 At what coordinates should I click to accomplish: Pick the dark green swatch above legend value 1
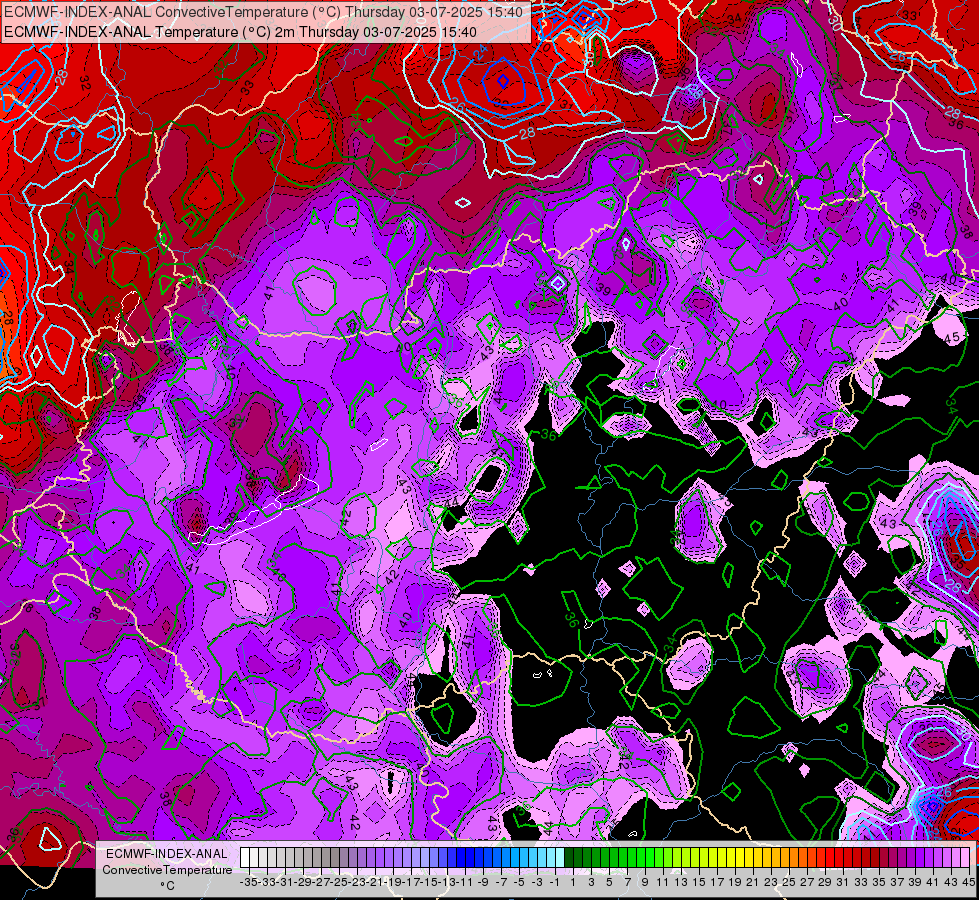pos(569,858)
